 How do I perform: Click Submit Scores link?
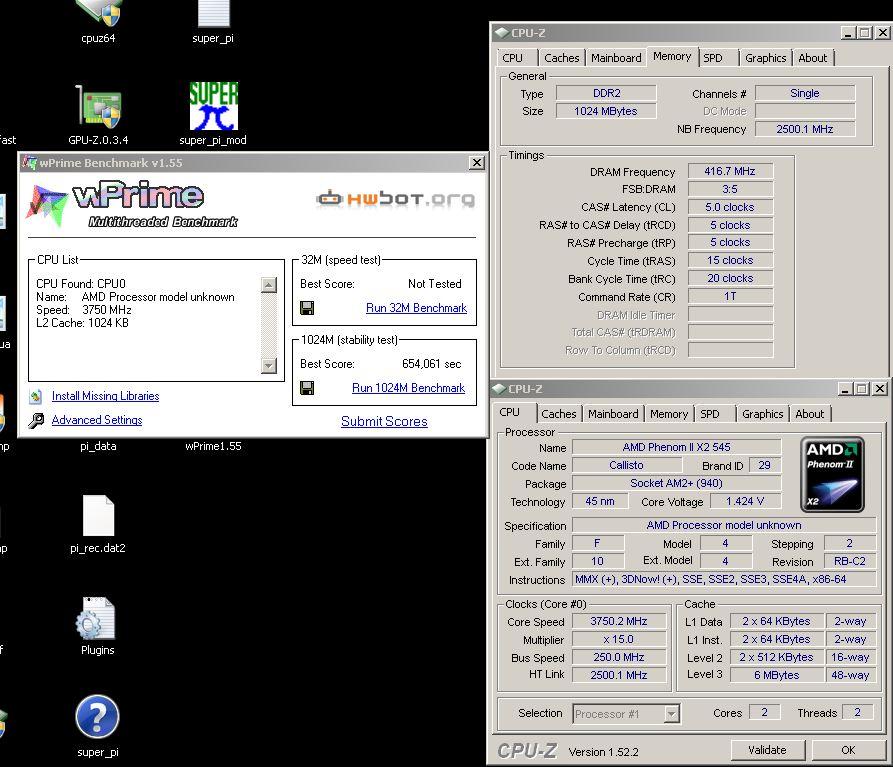384,421
